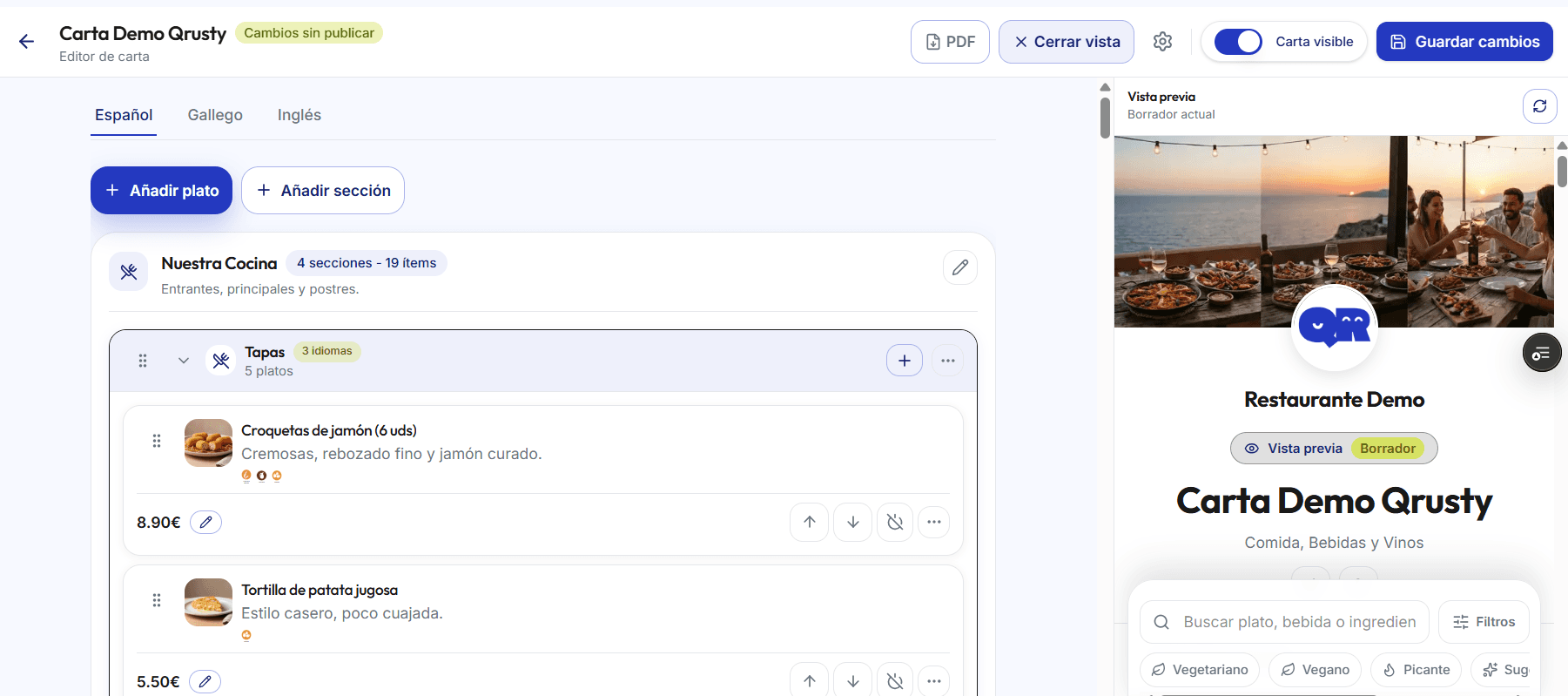Viewport: 1568px width, 696px height.
Task: Toggle the Picante filter chip
Action: click(x=1416, y=670)
